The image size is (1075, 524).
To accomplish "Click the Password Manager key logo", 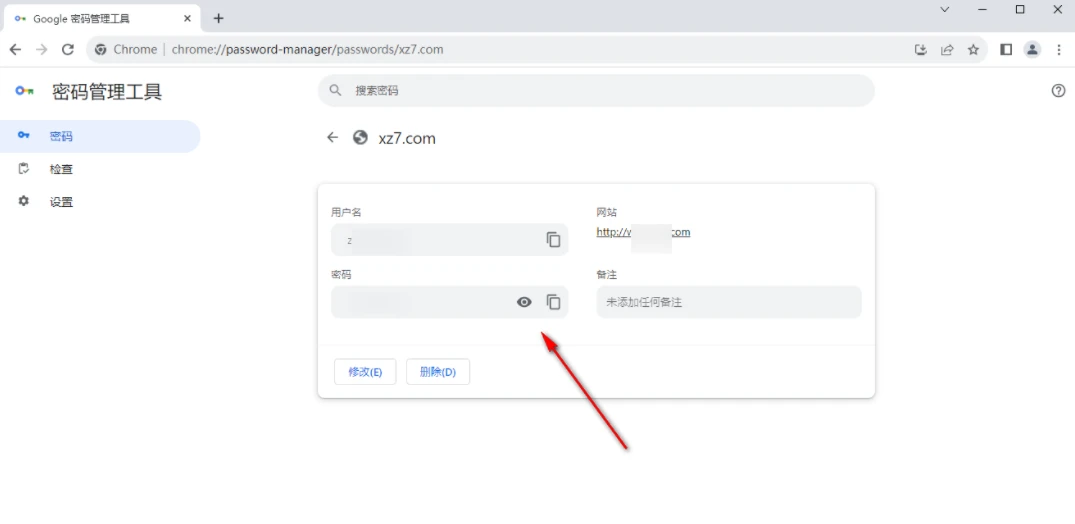I will [25, 91].
